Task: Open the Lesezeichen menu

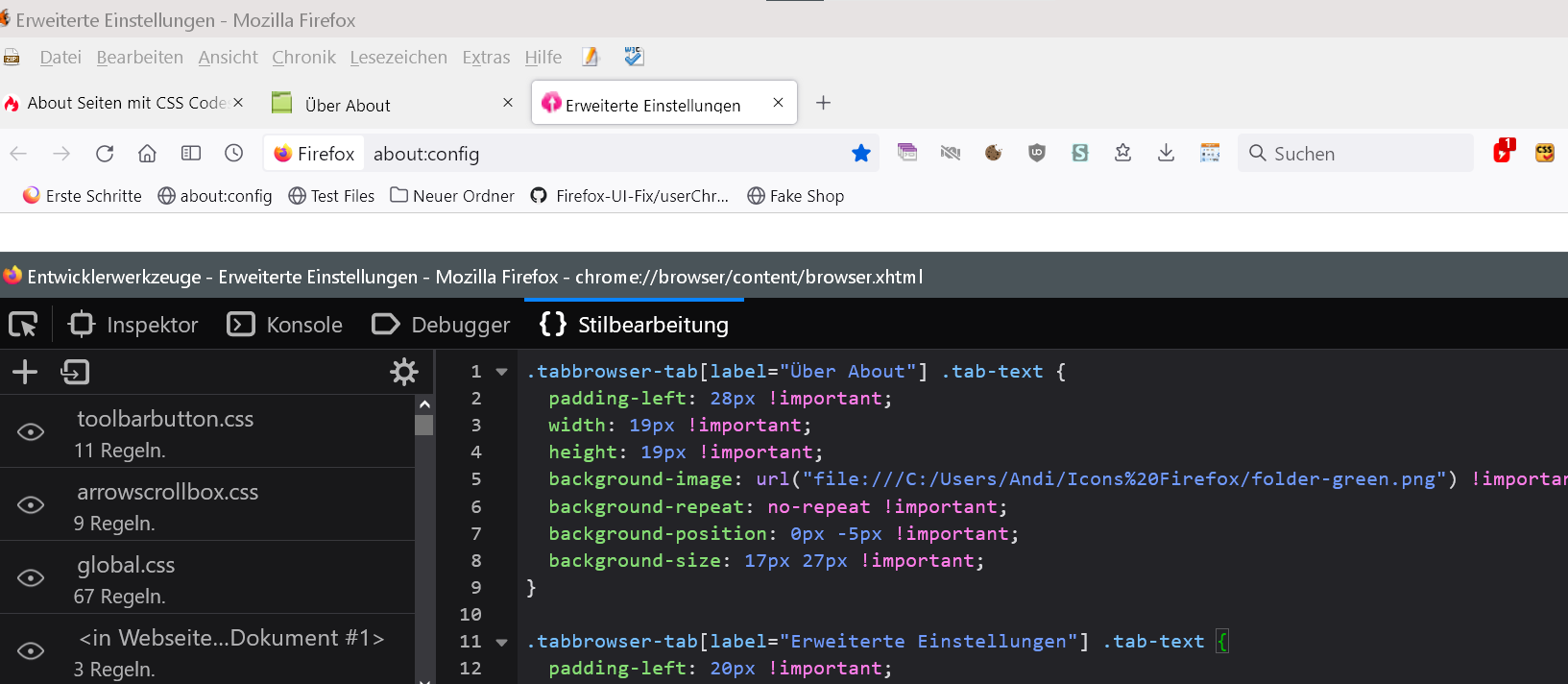Action: (x=398, y=58)
